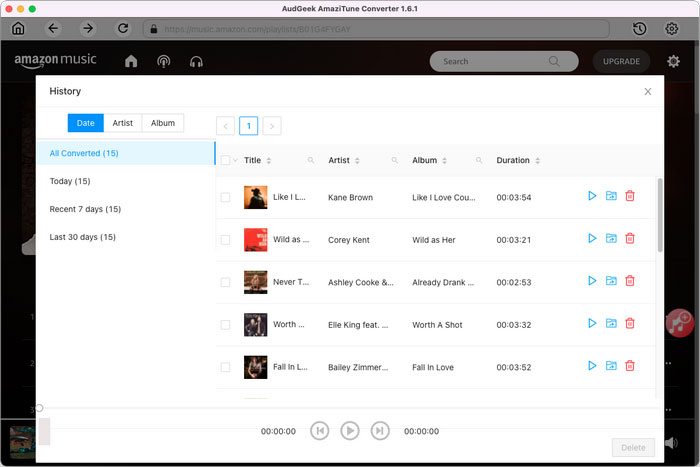This screenshot has width=700, height=467.
Task: Click the playback progress slider handle
Action: click(39, 408)
